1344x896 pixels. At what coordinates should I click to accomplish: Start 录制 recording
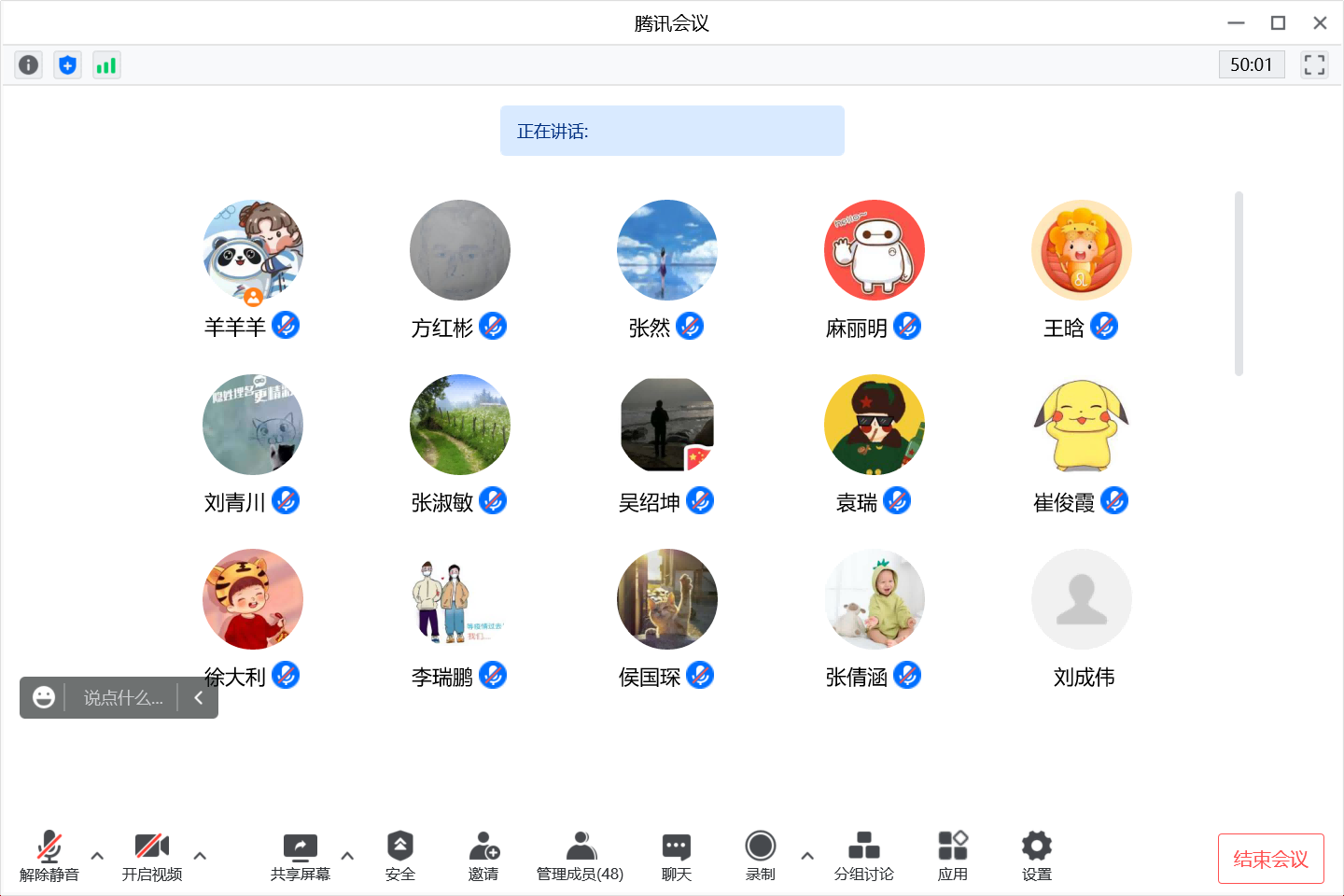point(761,856)
